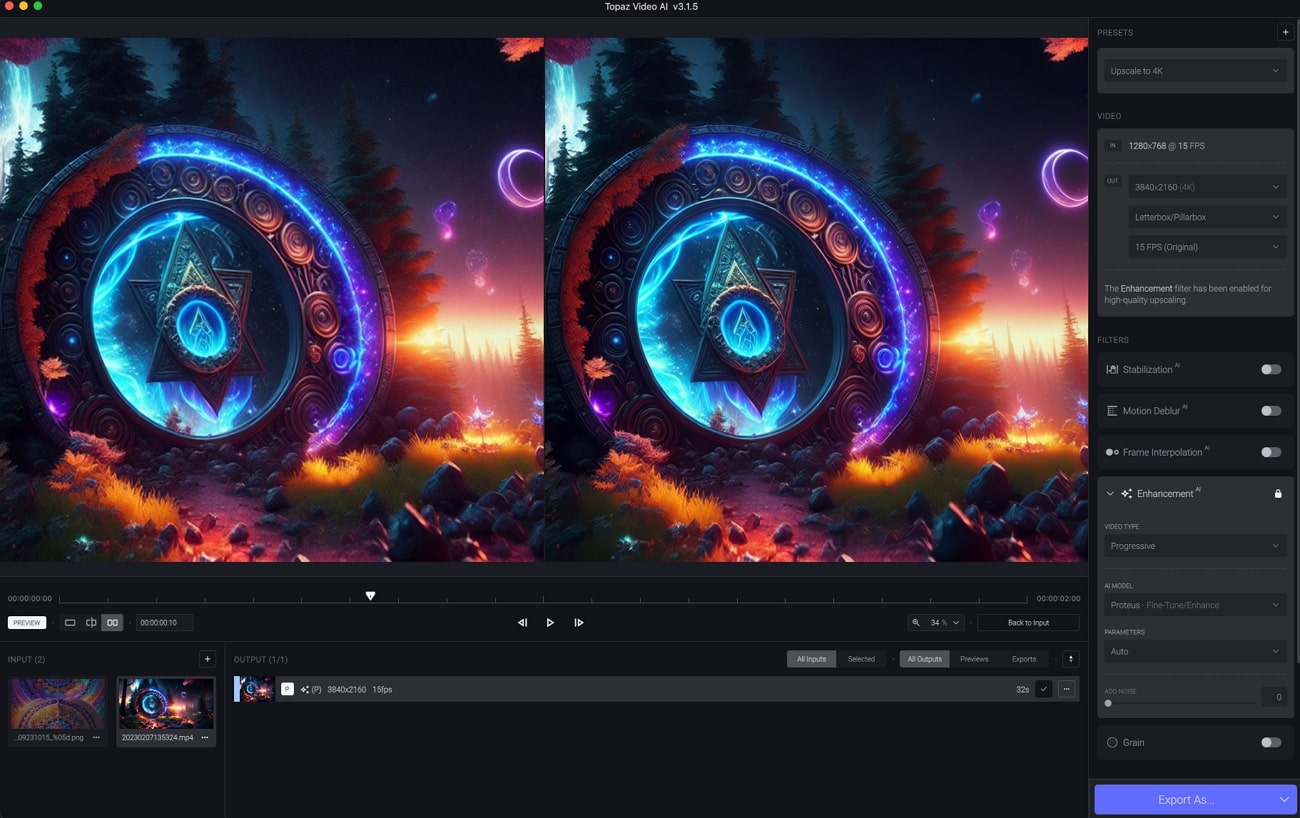The height and width of the screenshot is (818, 1300).
Task: Click the Enhancement lock icon
Action: point(1279,493)
